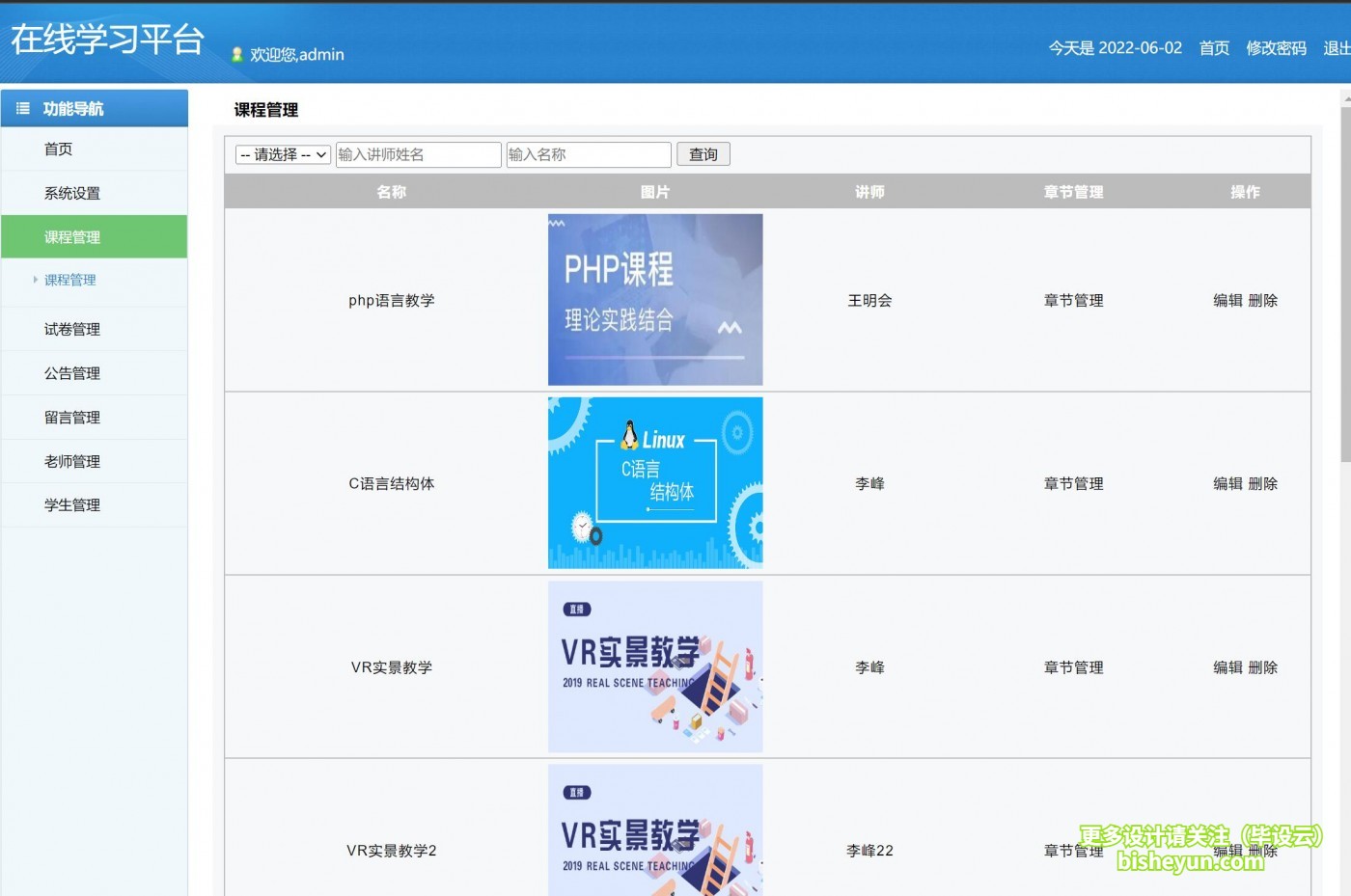The height and width of the screenshot is (896, 1351).
Task: Click 删除 for php语言教学
Action: (1263, 301)
